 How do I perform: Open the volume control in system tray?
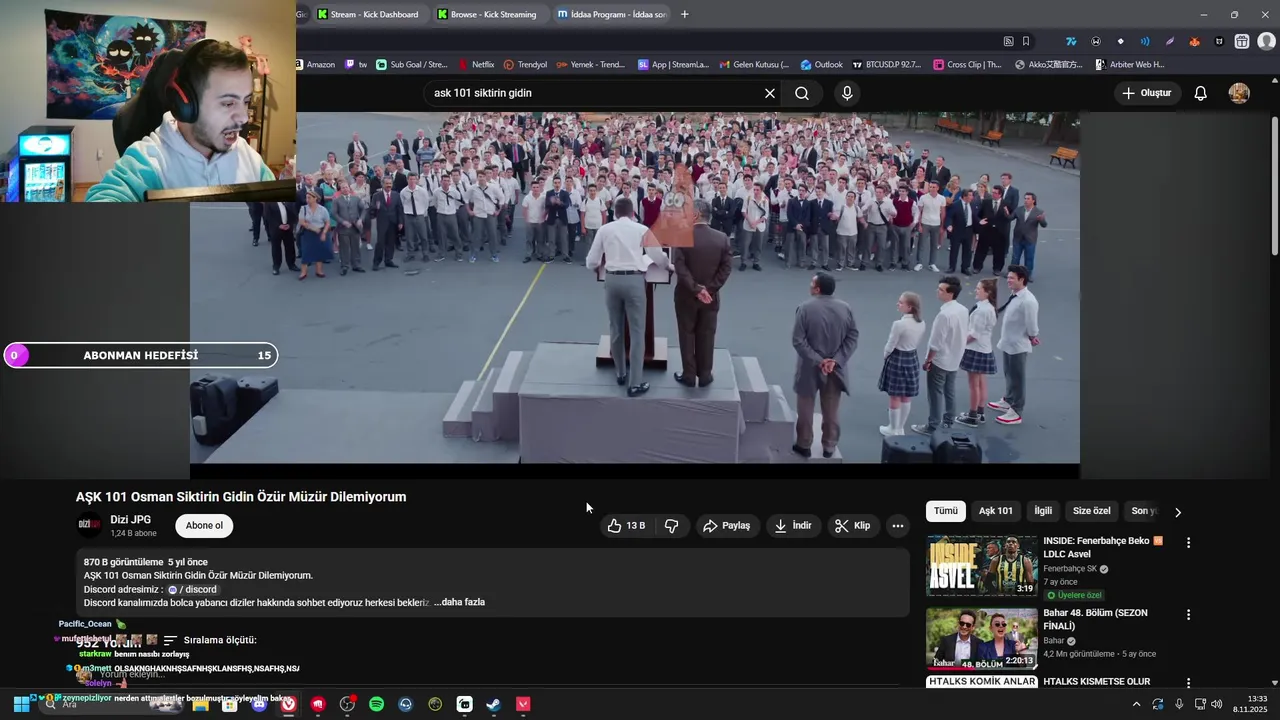(1217, 704)
